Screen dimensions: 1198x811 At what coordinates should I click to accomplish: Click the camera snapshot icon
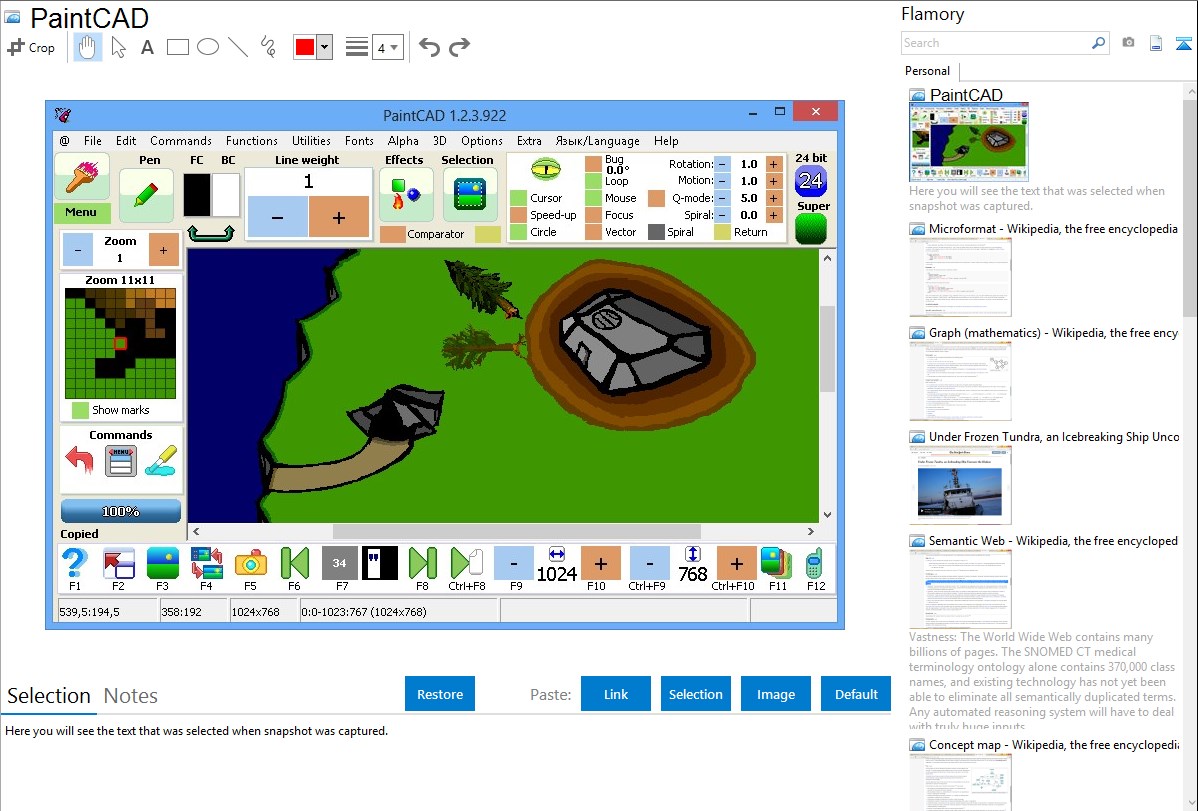(1128, 43)
